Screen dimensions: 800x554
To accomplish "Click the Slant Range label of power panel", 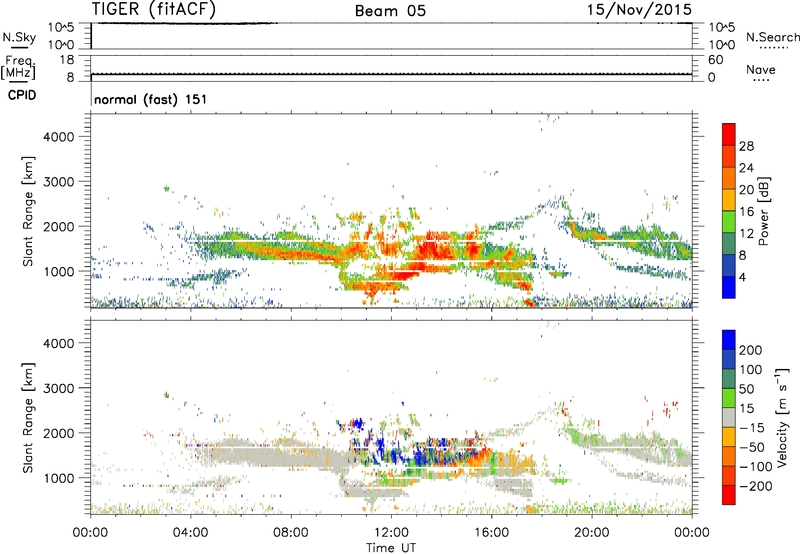I will click(28, 211).
